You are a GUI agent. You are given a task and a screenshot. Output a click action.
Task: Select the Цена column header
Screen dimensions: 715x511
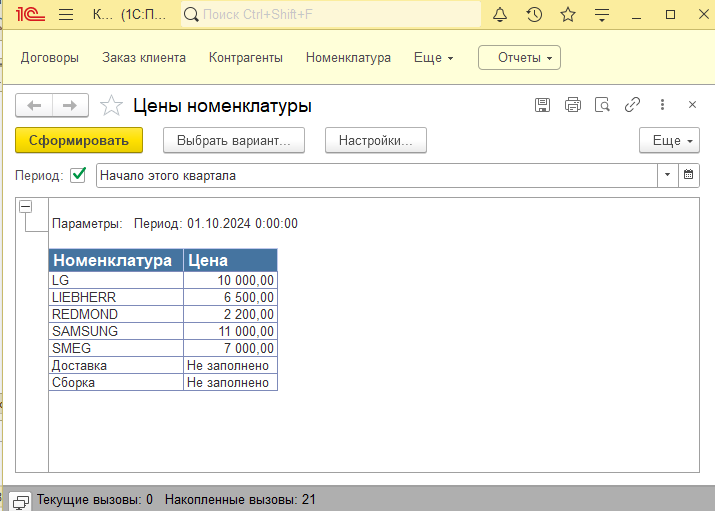[x=230, y=260]
